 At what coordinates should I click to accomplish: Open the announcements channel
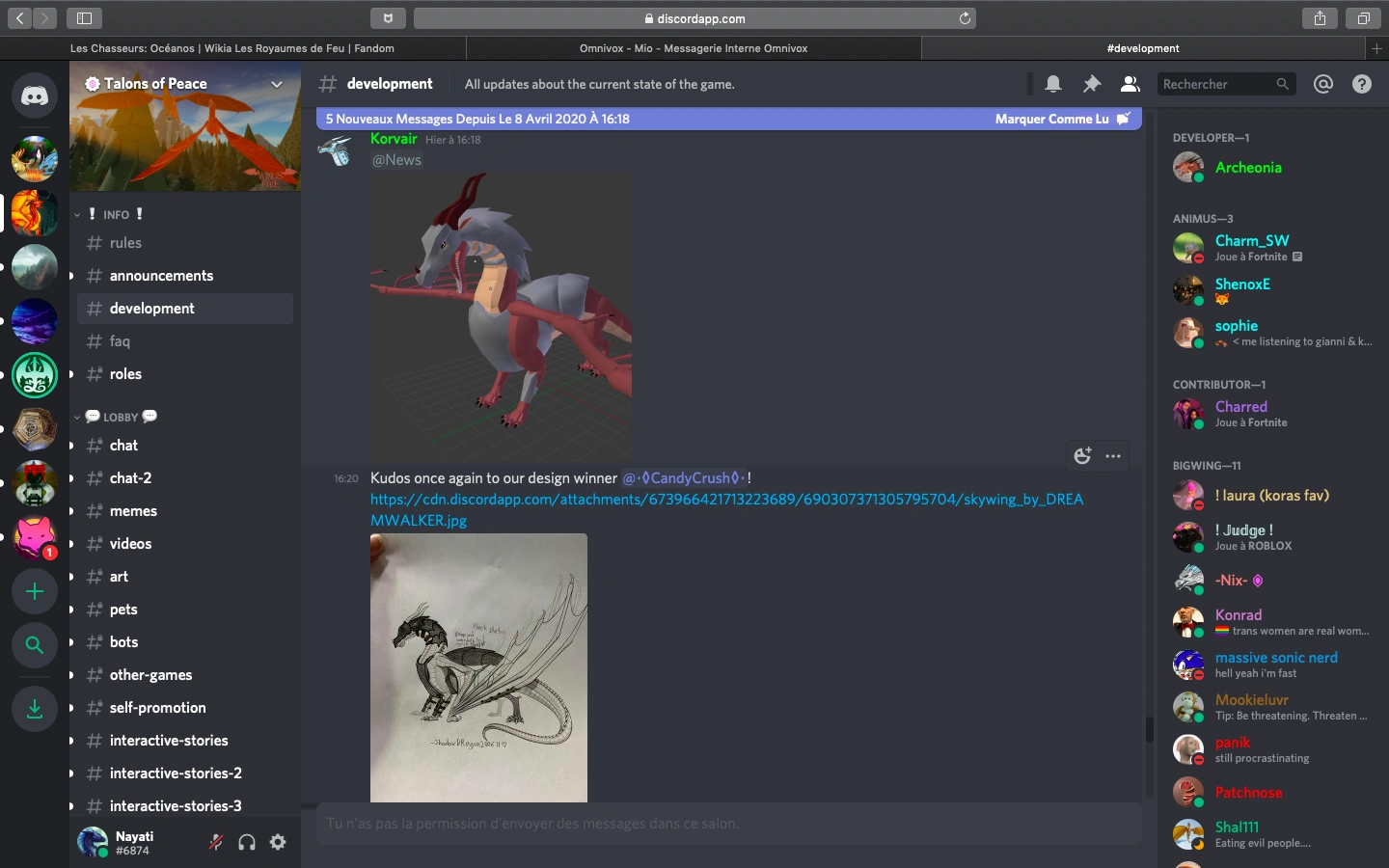click(x=161, y=276)
